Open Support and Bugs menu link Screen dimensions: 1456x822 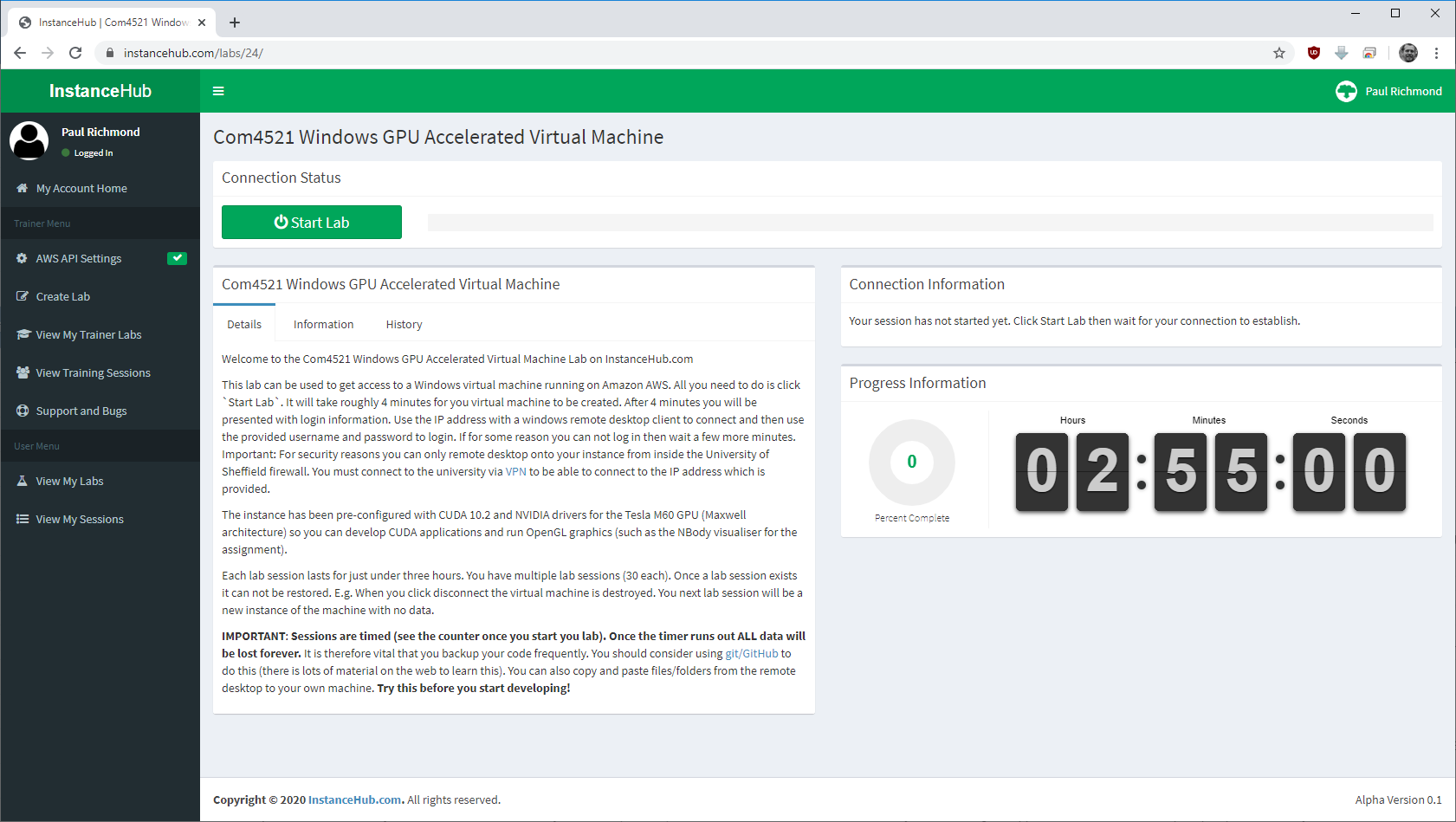100,411
